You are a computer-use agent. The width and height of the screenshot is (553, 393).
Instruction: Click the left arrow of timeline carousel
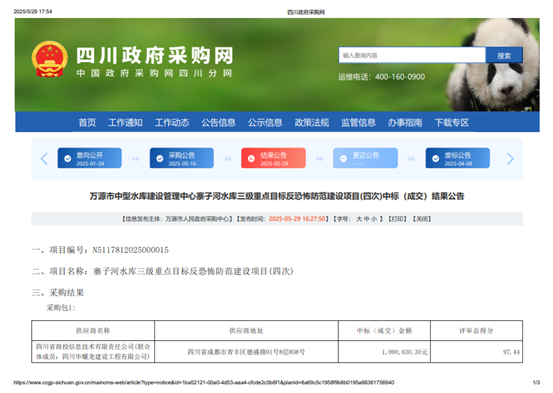[44, 159]
